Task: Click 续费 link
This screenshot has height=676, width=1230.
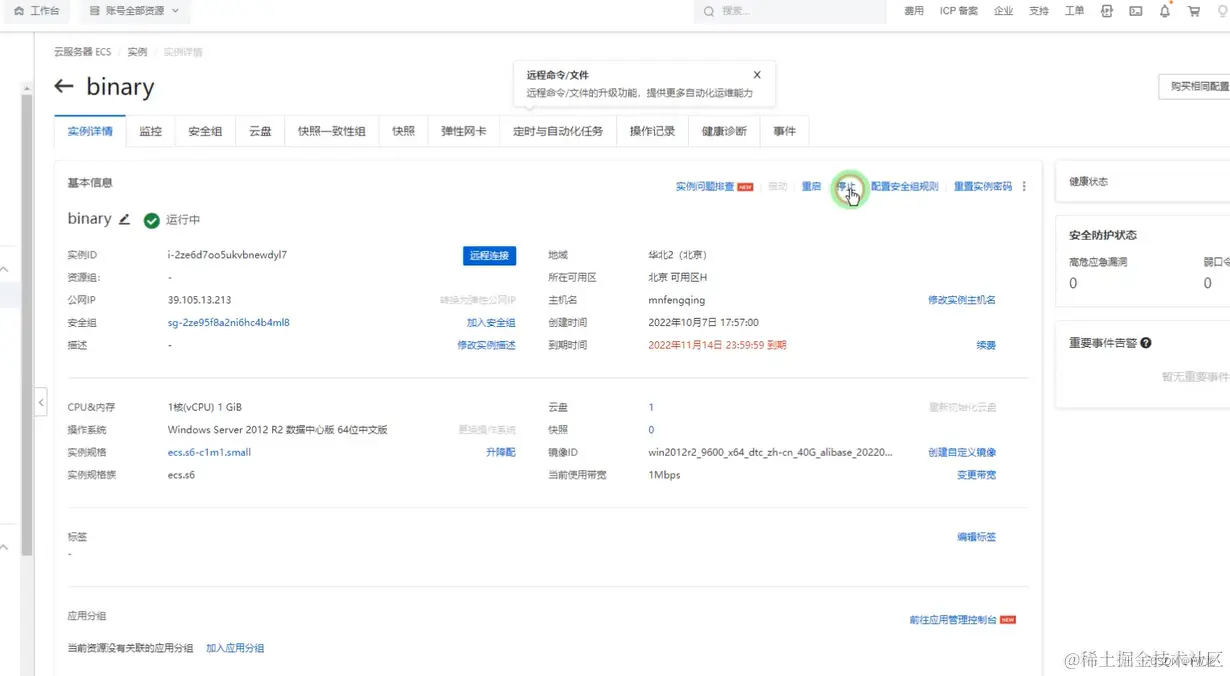Action: pyautogui.click(x=986, y=345)
